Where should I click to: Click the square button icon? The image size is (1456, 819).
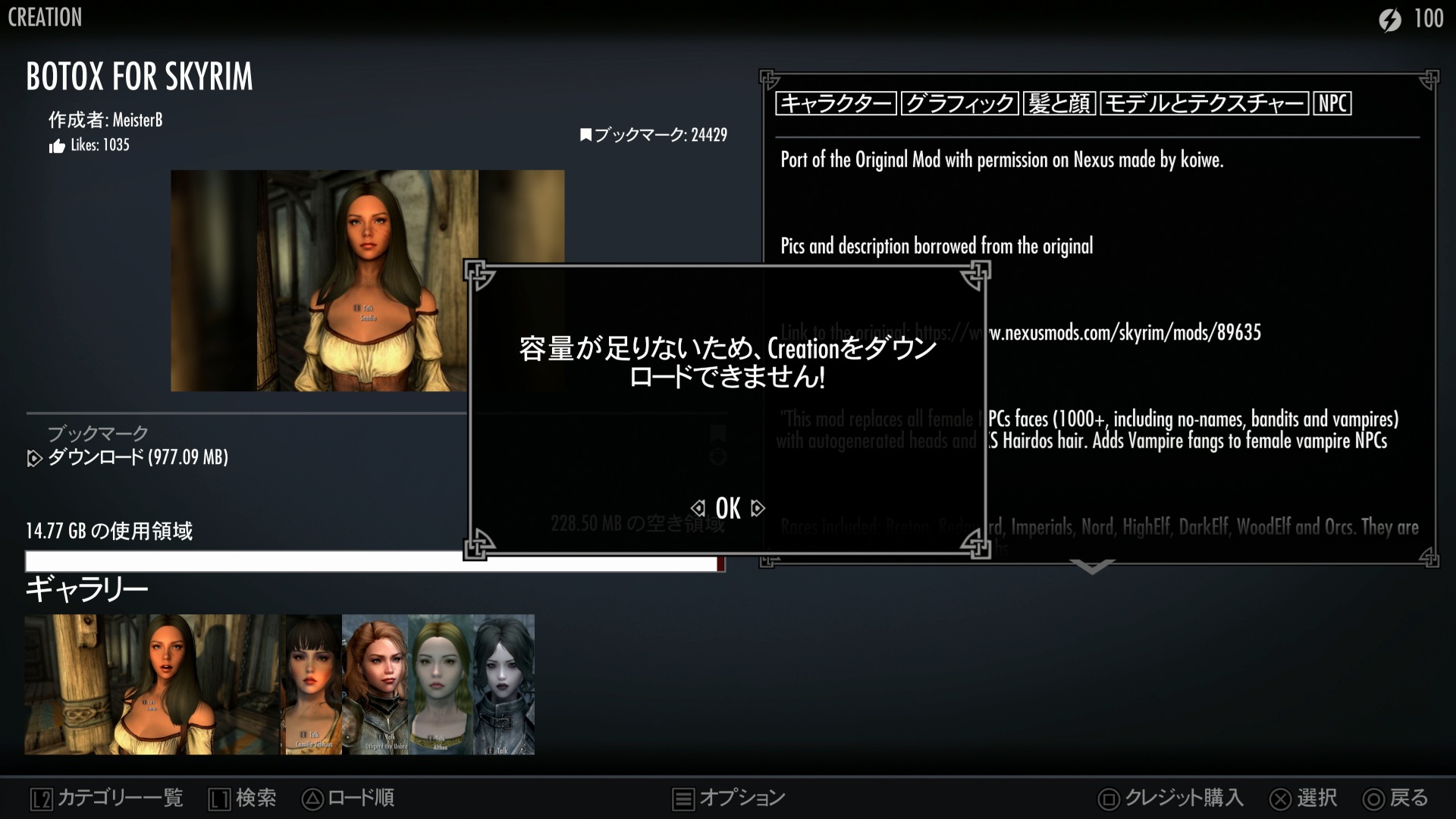(1109, 799)
